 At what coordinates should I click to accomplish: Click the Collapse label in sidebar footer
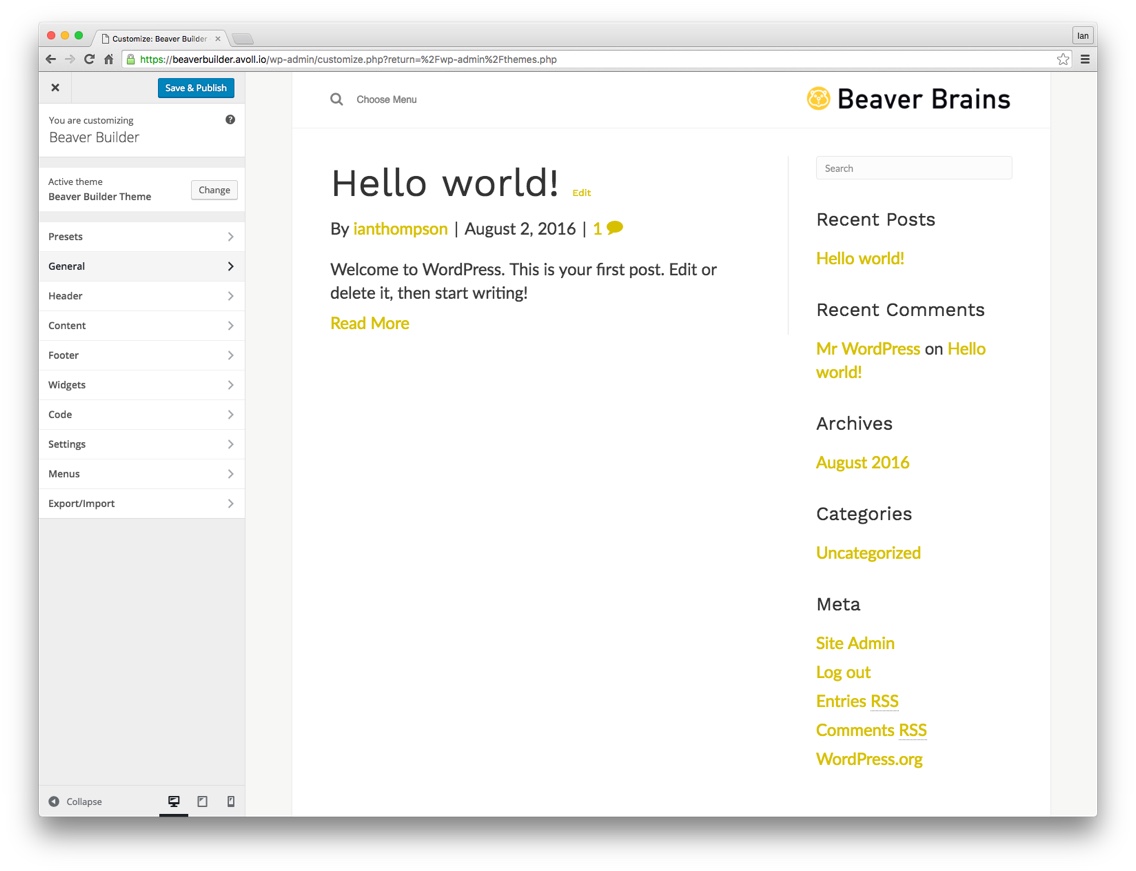(x=84, y=801)
